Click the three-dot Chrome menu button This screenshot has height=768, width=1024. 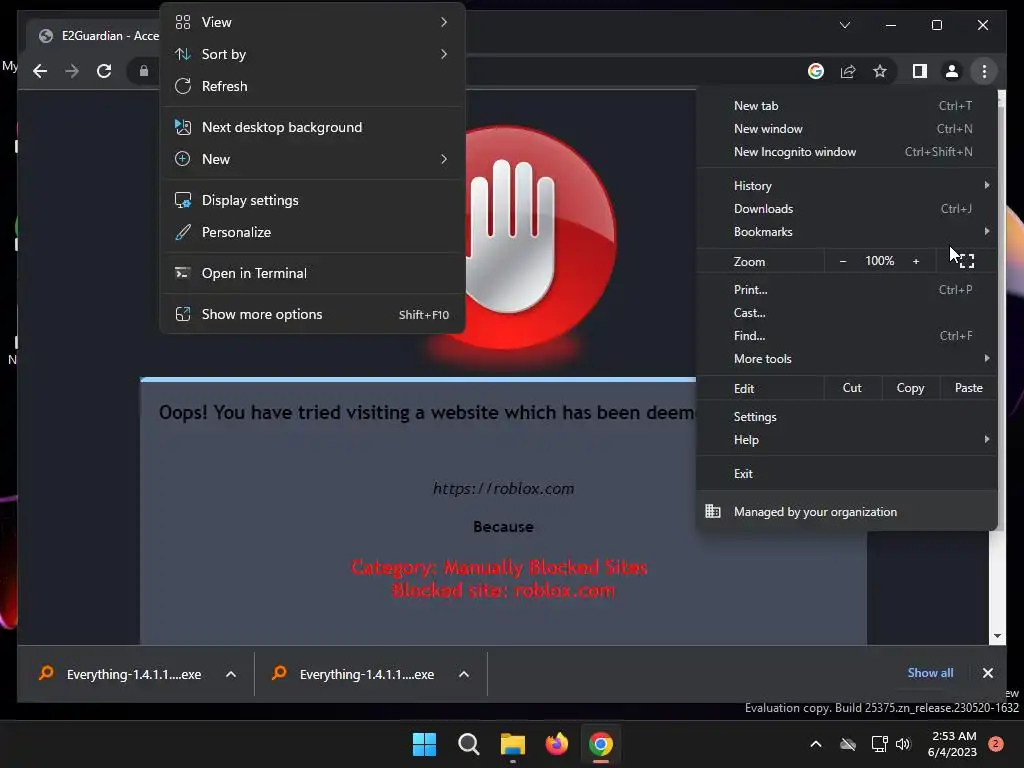(x=984, y=71)
